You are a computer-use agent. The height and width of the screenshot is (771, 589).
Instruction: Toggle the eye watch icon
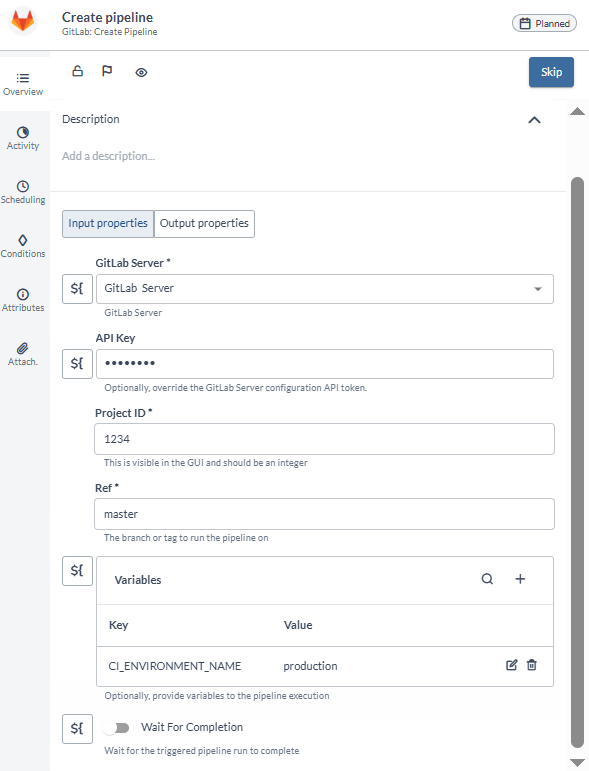click(141, 73)
